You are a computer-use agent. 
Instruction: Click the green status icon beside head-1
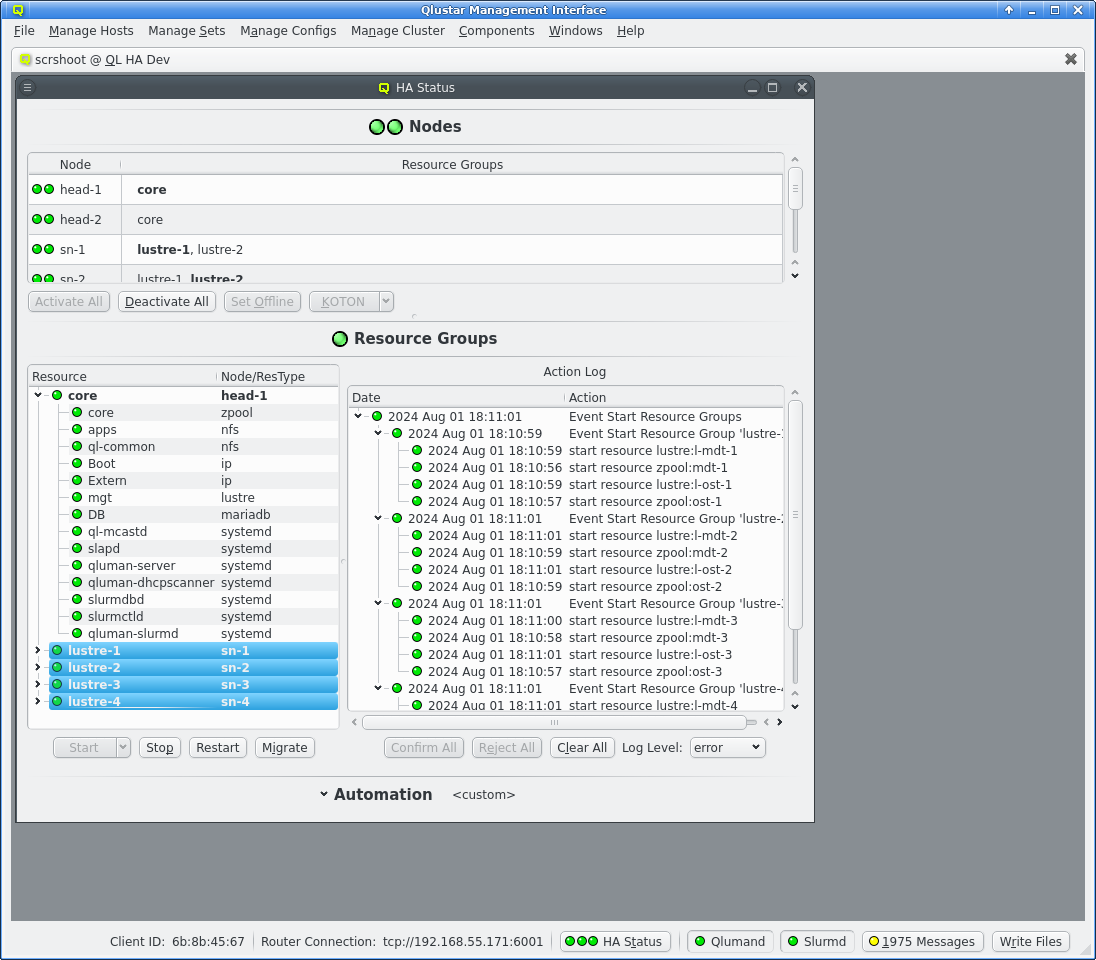click(43, 189)
